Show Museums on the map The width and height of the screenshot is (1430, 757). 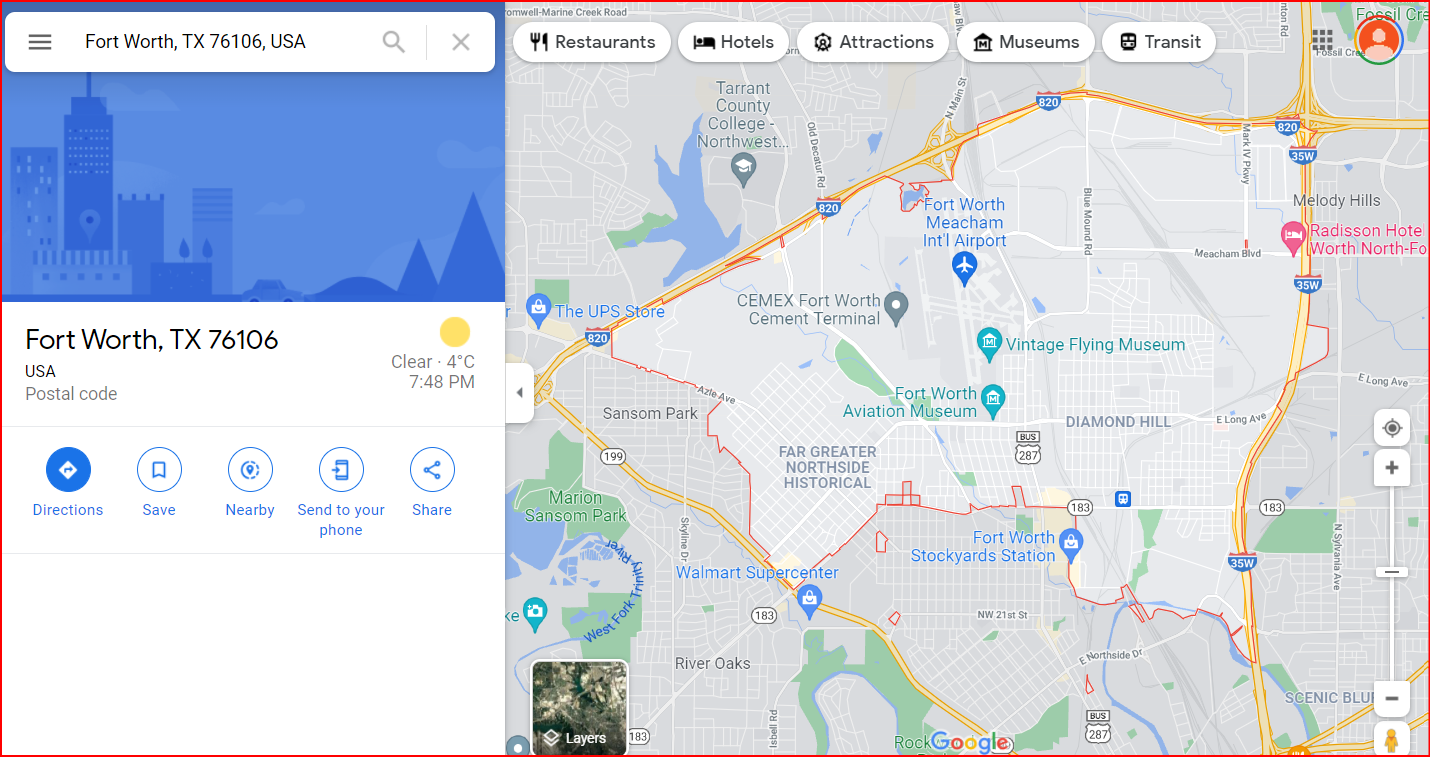point(1025,42)
